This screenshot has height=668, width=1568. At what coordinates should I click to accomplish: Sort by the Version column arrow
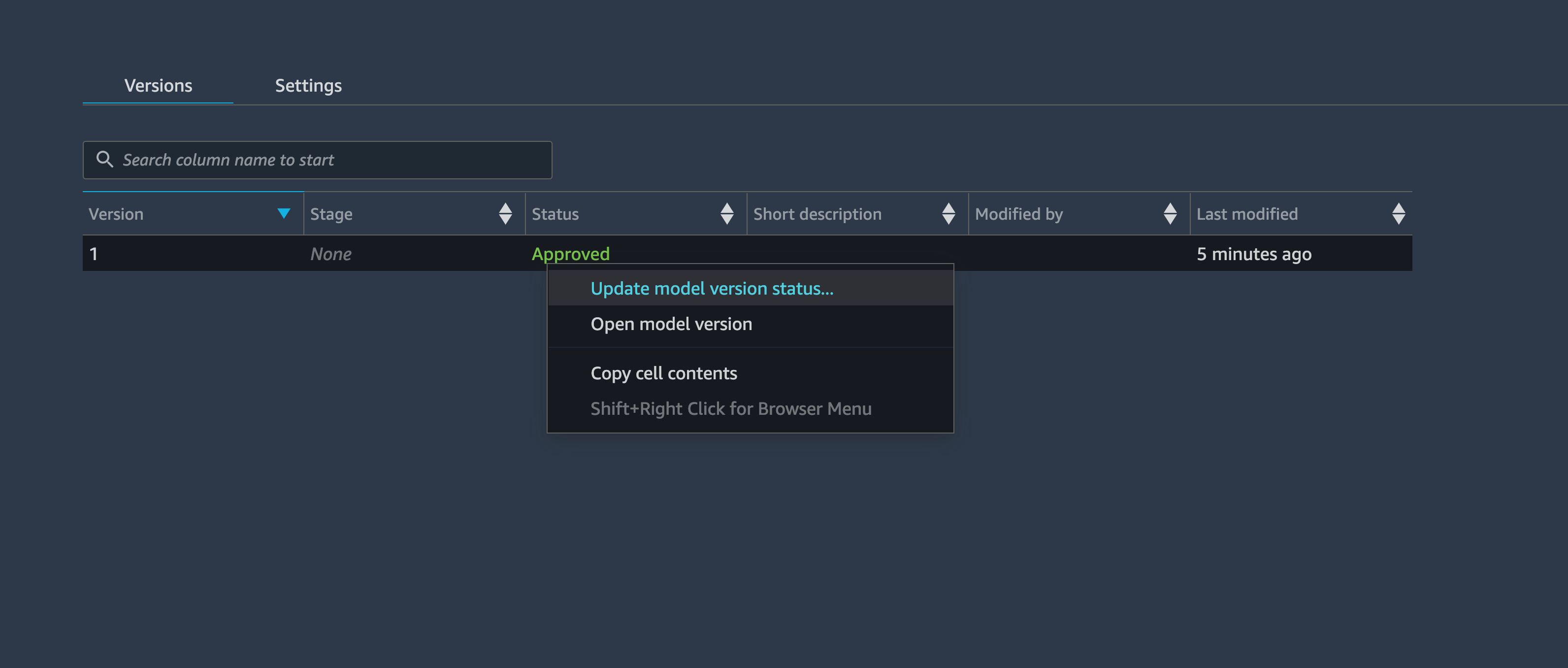[x=283, y=213]
